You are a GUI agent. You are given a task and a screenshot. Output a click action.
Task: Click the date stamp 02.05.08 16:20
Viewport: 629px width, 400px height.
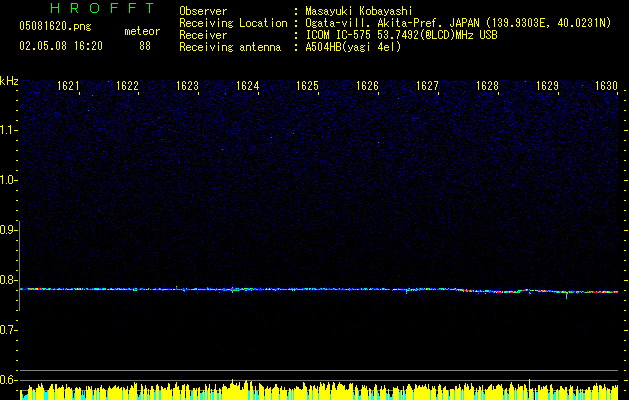(x=61, y=46)
